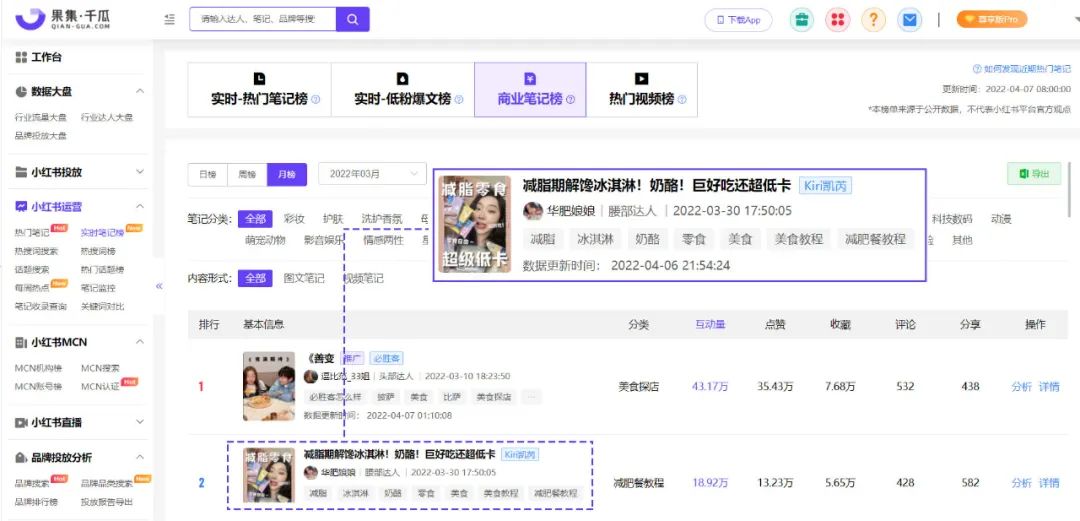
Task: Click the 必胜客怎么样 tag
Action: 333,397
